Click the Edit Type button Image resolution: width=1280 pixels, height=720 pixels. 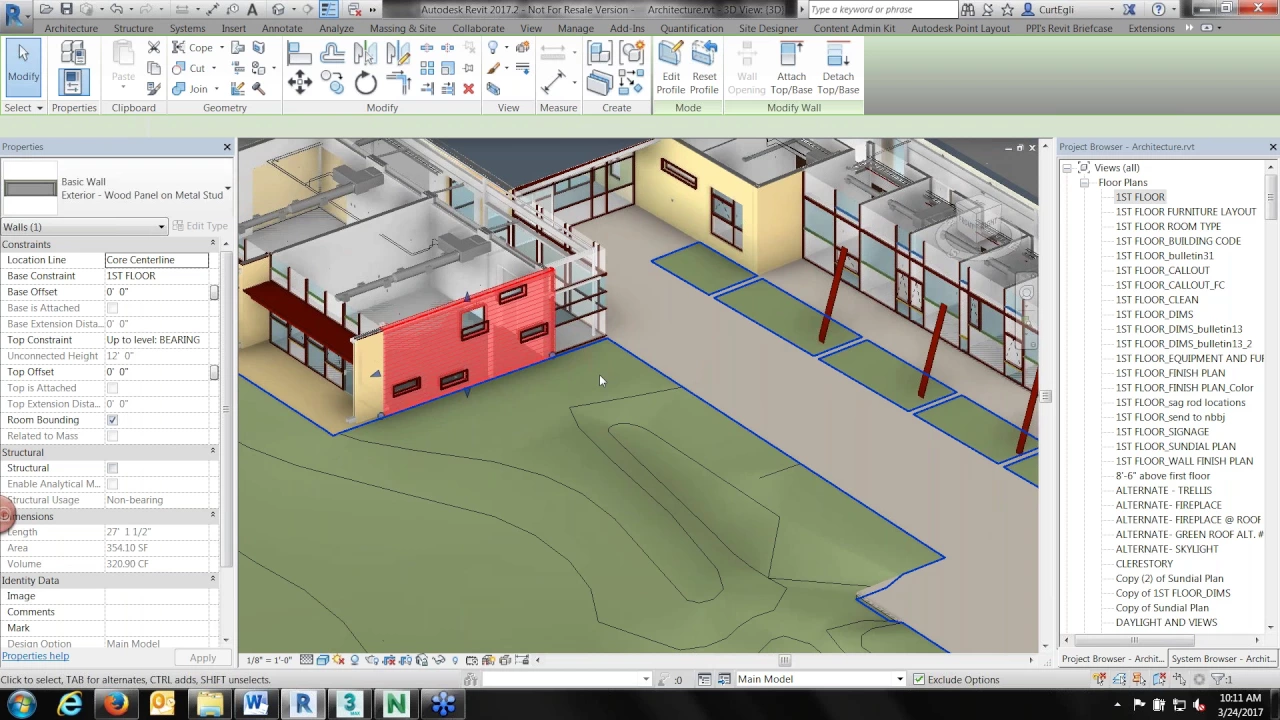point(200,226)
